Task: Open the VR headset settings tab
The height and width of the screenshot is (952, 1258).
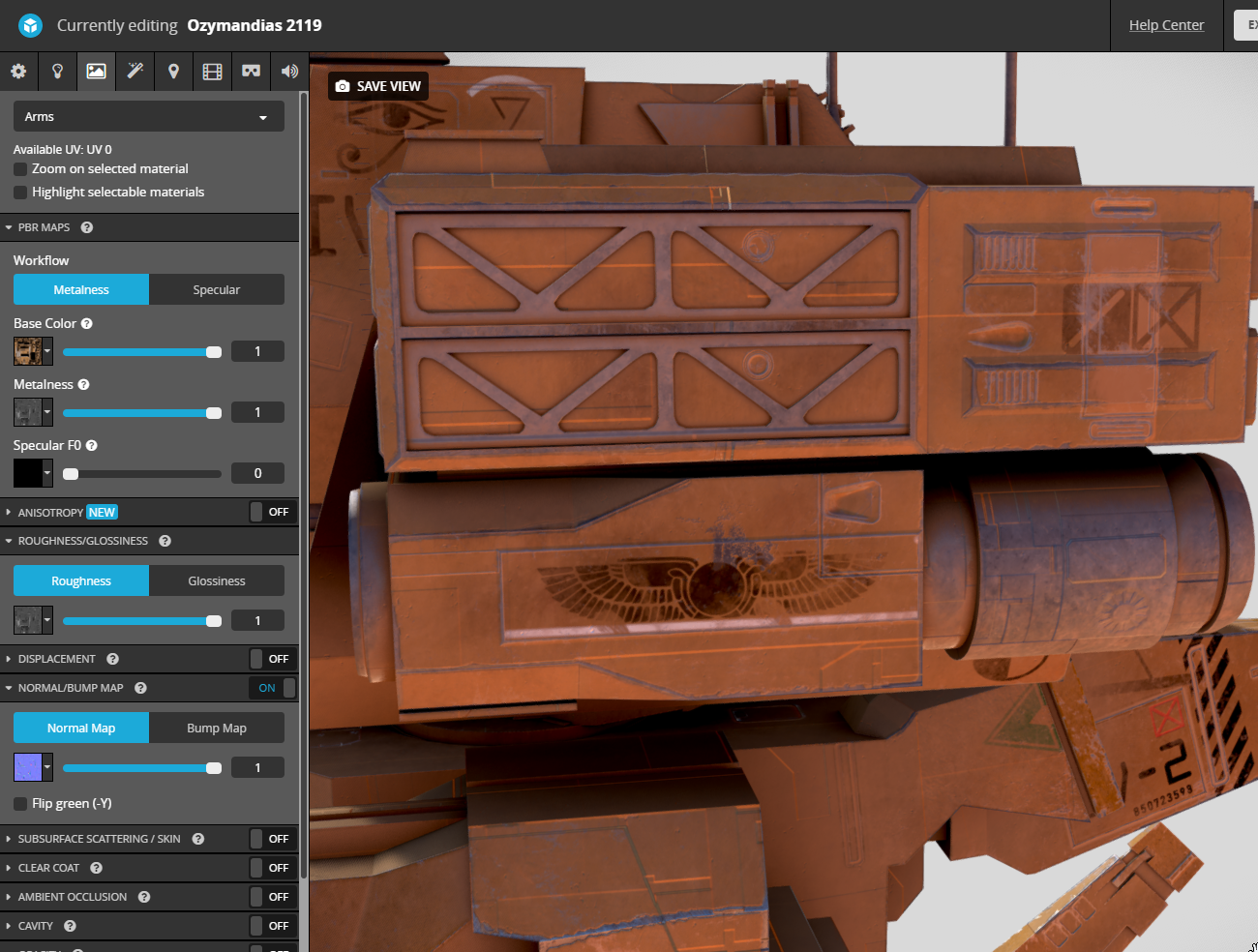Action: coord(251,71)
